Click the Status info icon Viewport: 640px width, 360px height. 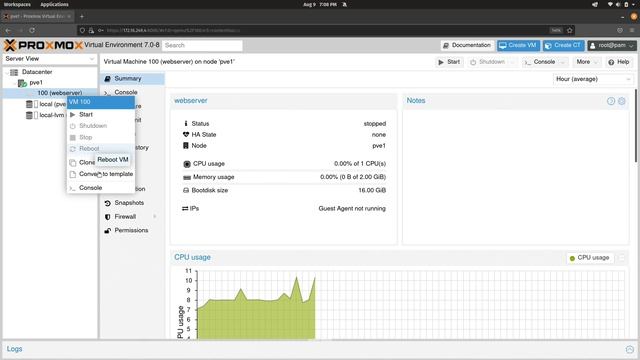(186, 124)
